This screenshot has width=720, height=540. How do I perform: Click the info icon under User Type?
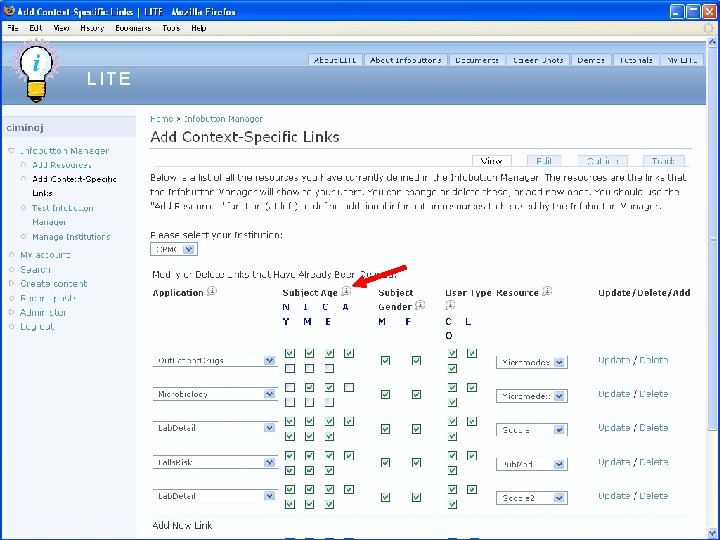450,305
